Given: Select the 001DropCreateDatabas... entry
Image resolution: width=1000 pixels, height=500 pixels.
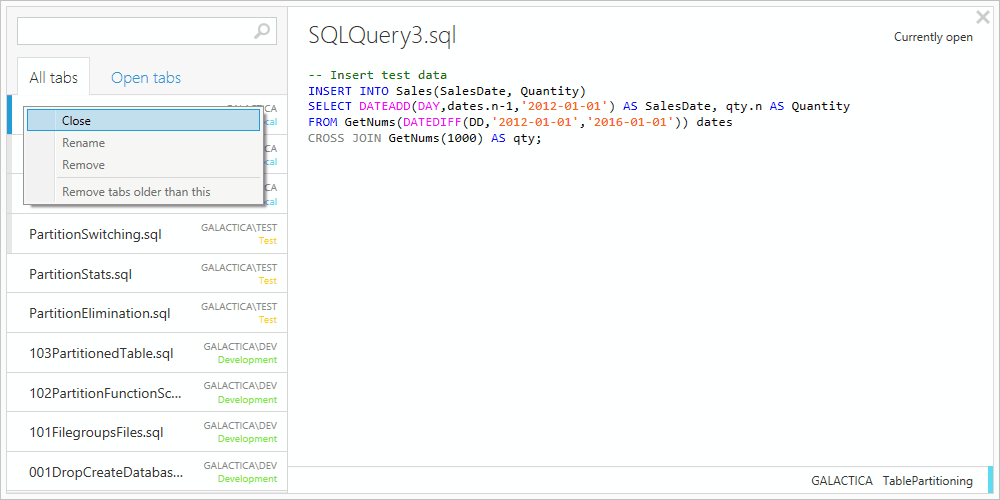Looking at the screenshot, I should click(x=106, y=473).
